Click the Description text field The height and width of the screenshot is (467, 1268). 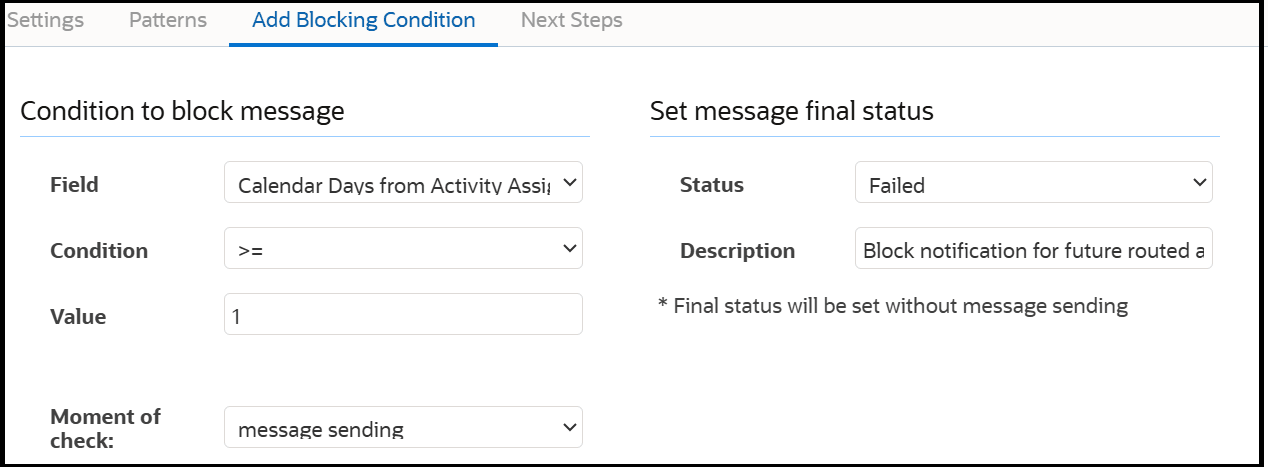click(1033, 250)
